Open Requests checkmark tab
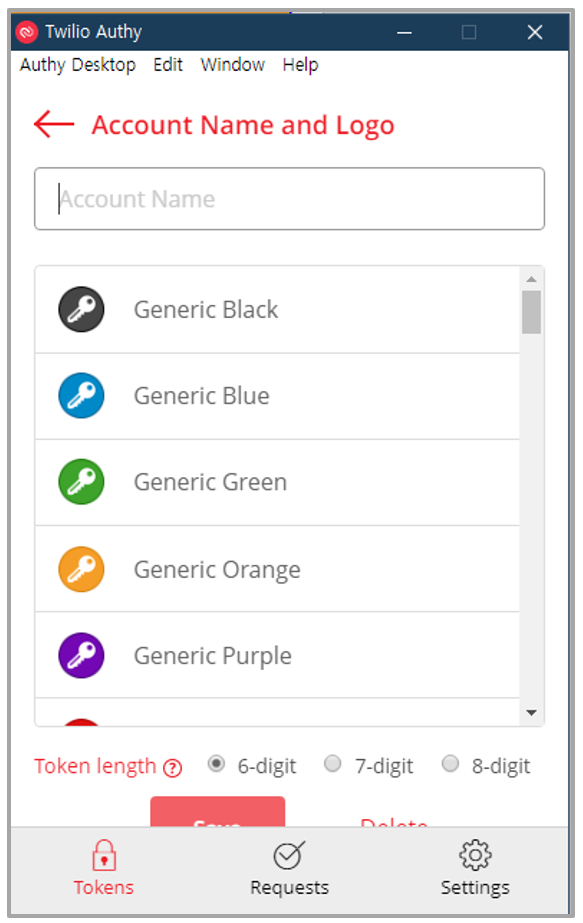The width and height of the screenshot is (583, 923). coord(289,855)
